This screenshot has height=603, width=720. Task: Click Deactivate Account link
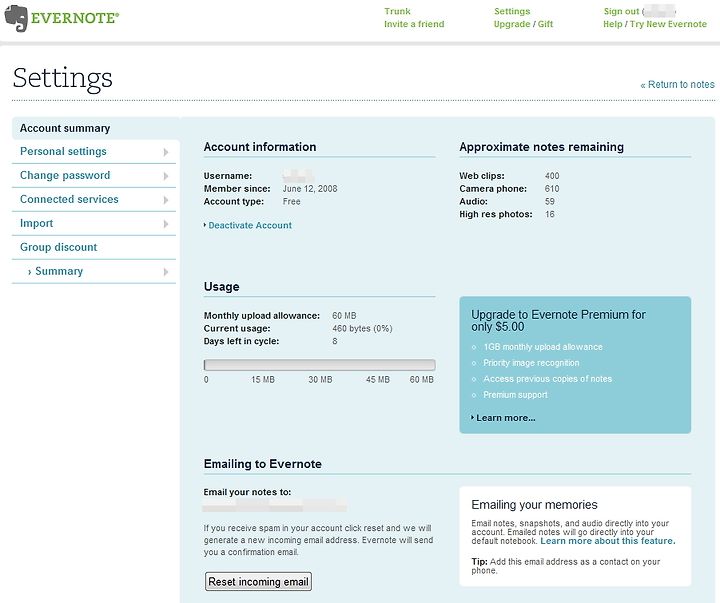tap(250, 225)
